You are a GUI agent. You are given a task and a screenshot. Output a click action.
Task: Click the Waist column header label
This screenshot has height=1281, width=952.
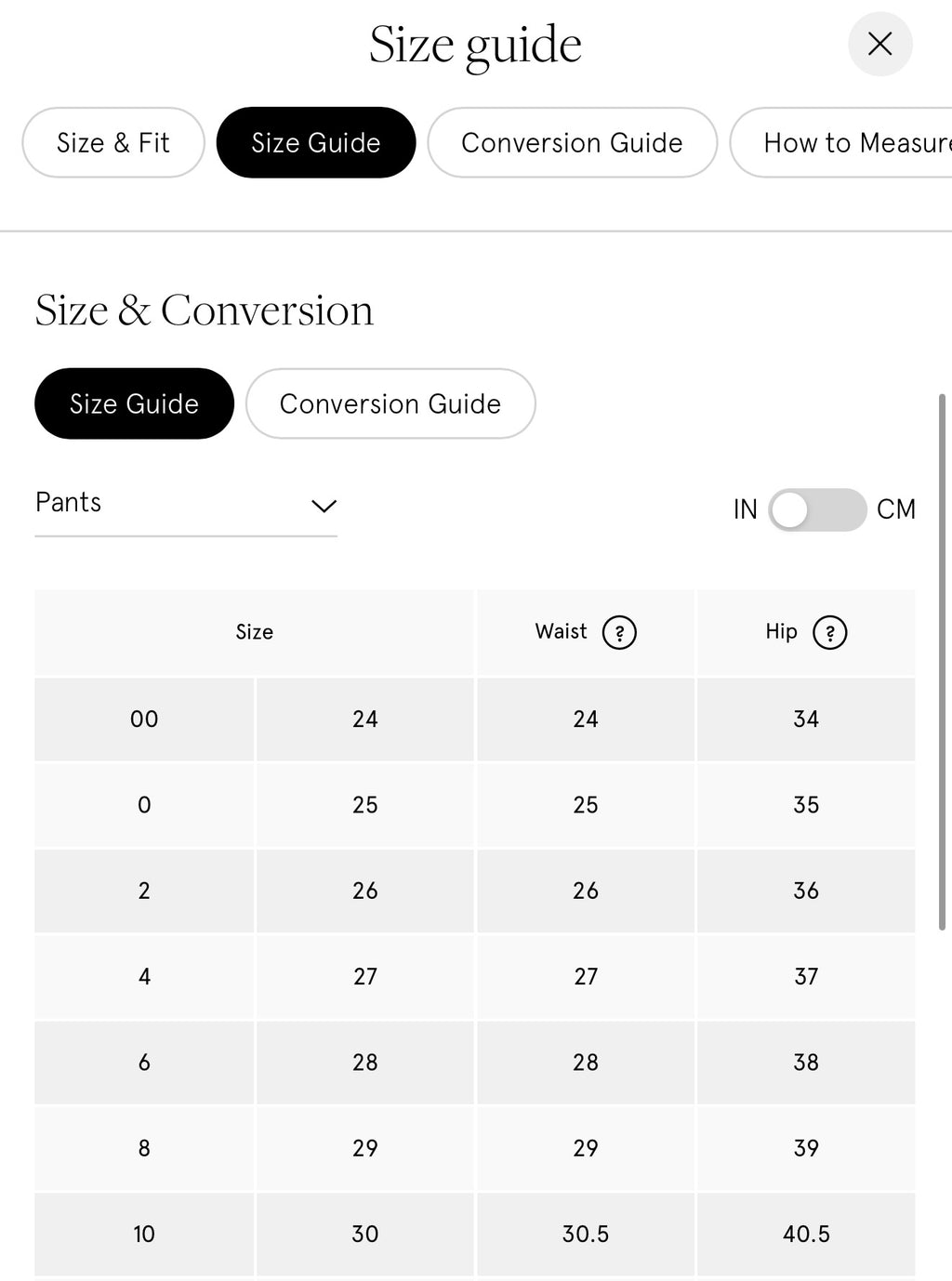point(562,631)
